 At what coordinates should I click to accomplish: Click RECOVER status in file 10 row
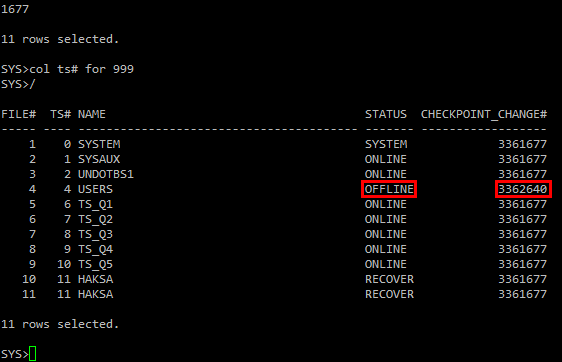pyautogui.click(x=389, y=279)
